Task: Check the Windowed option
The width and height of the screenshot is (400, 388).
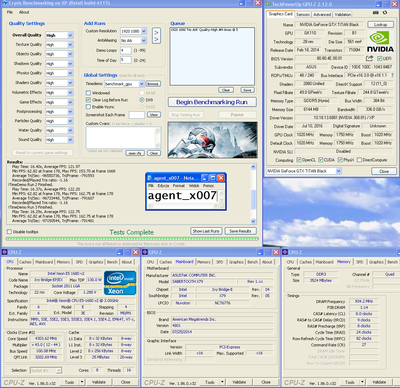Action: pyautogui.click(x=88, y=93)
